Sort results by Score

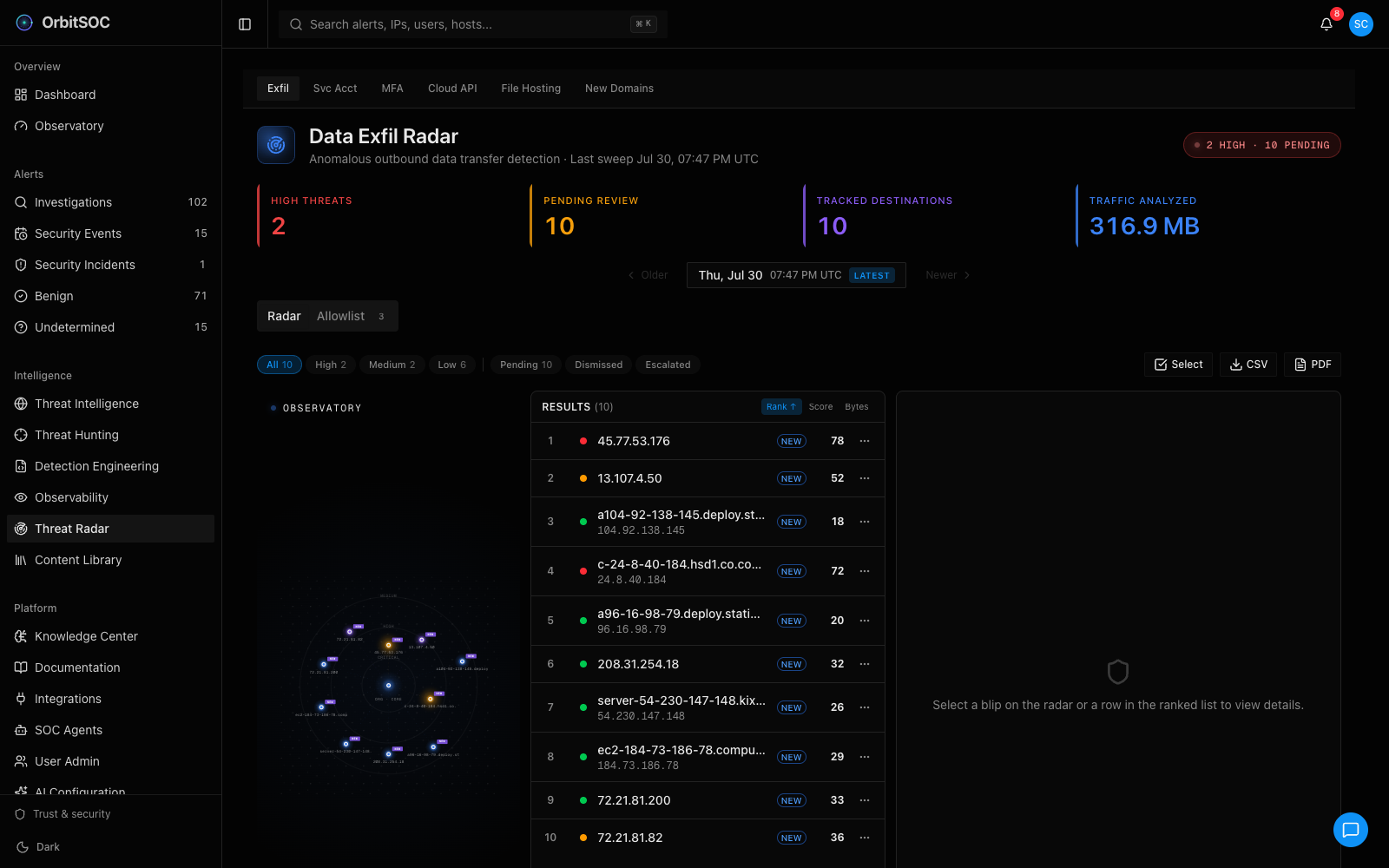(820, 406)
